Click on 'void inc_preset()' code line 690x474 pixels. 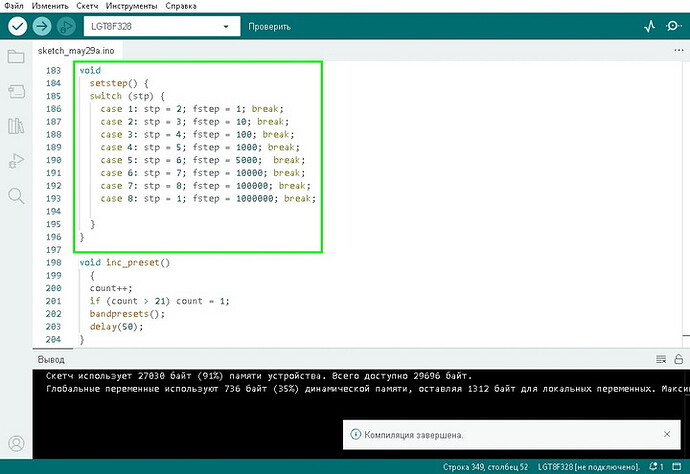point(125,263)
